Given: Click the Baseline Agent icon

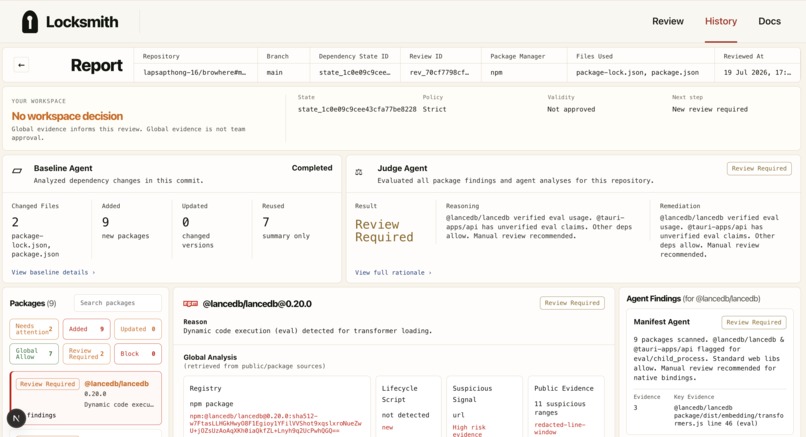Looking at the screenshot, I should pos(17,171).
